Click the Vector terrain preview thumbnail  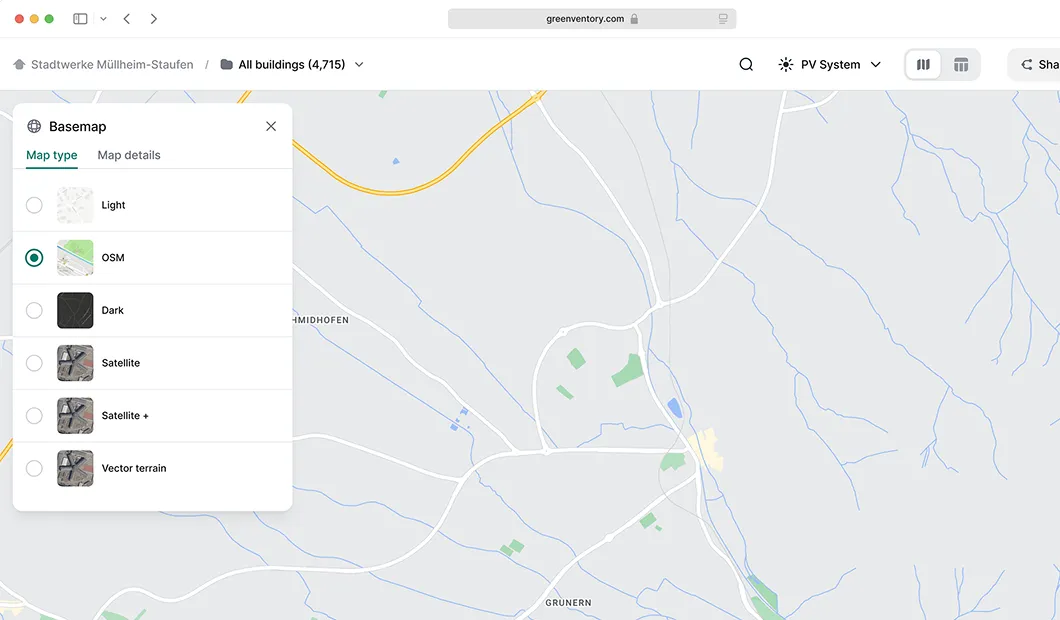[75, 468]
